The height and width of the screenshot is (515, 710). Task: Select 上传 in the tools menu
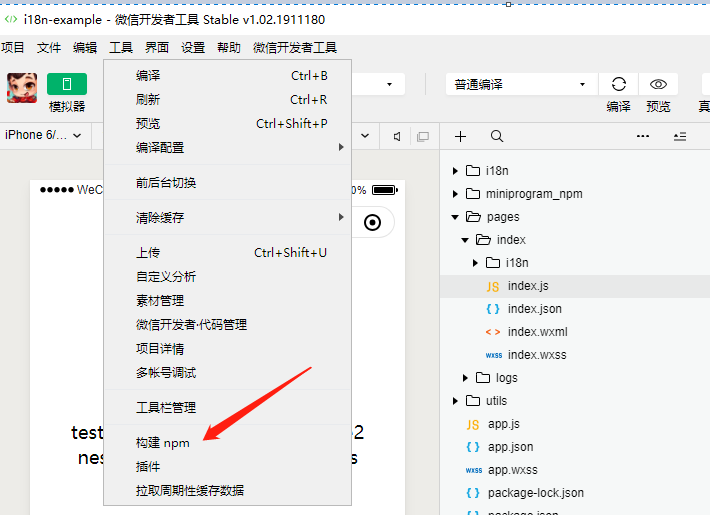pos(227,253)
